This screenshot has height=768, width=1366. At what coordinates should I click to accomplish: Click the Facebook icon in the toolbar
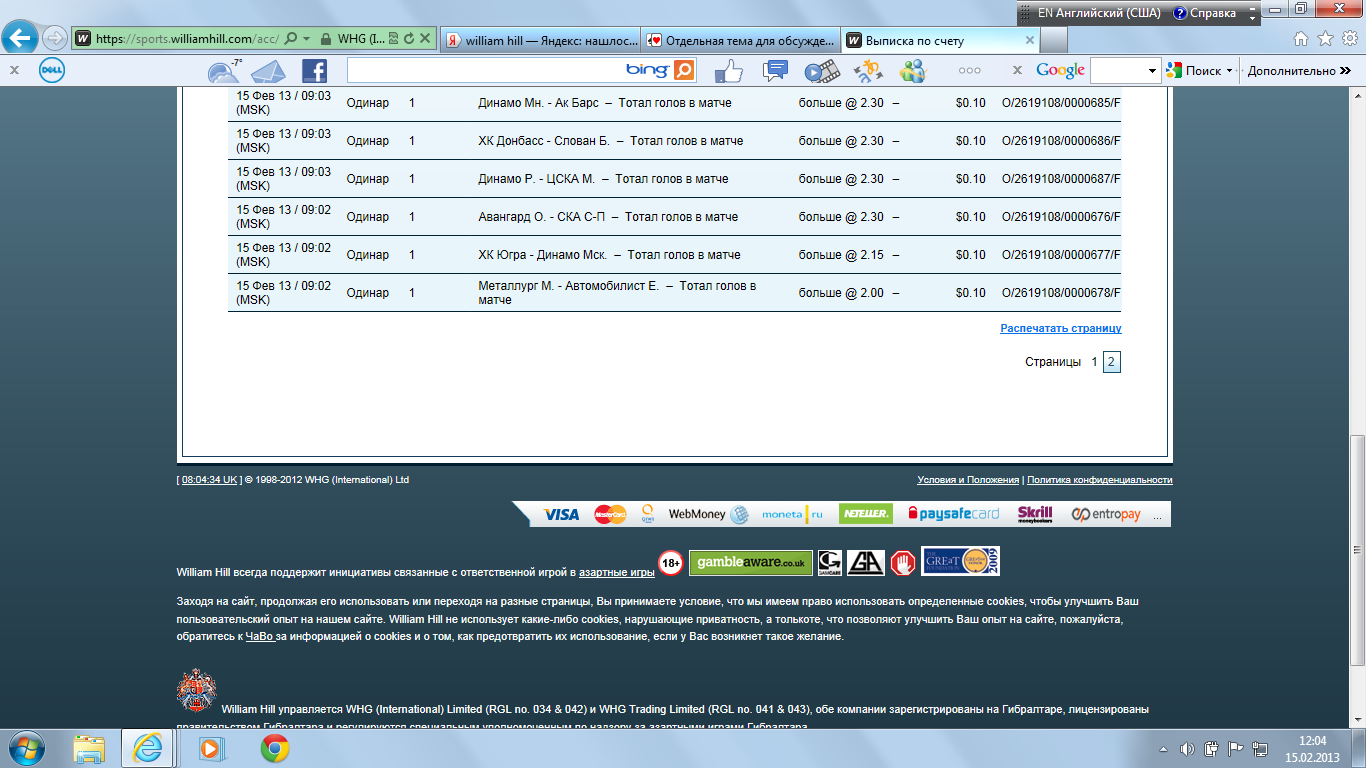(314, 71)
